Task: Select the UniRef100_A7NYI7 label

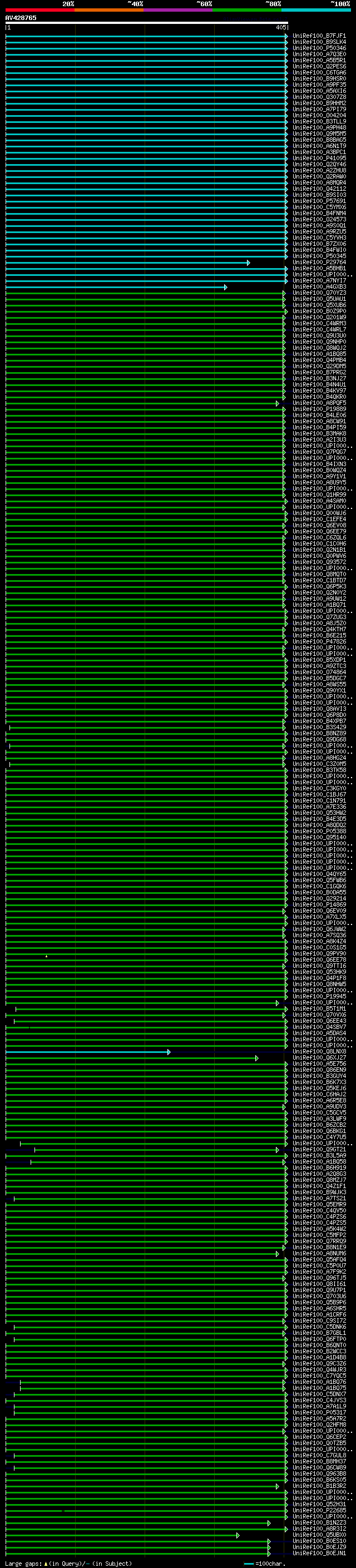Action: click(319, 280)
